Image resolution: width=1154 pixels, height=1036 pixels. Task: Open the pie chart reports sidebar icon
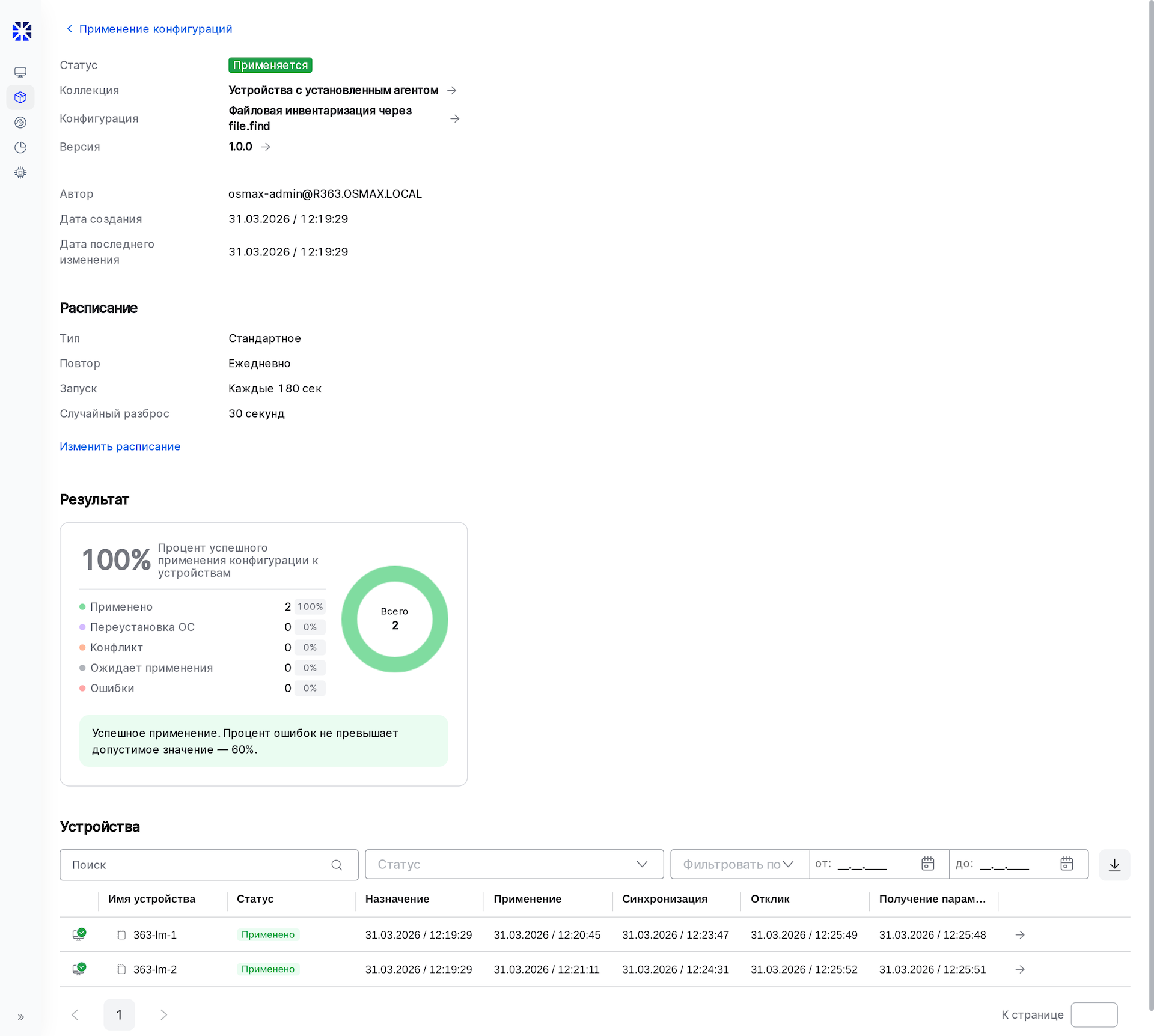point(20,148)
